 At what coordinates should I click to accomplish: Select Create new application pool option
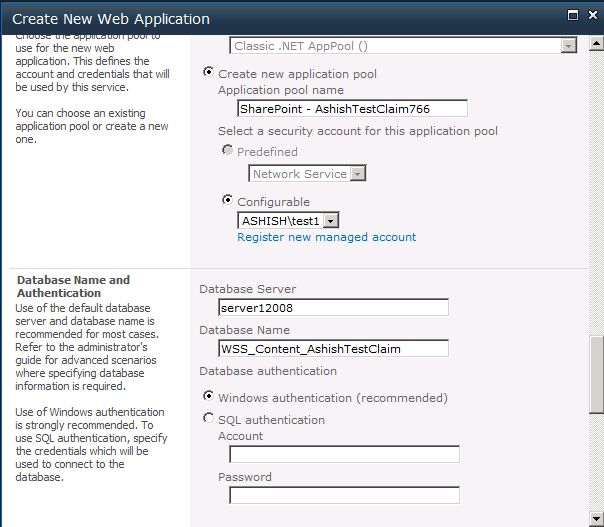click(x=208, y=72)
